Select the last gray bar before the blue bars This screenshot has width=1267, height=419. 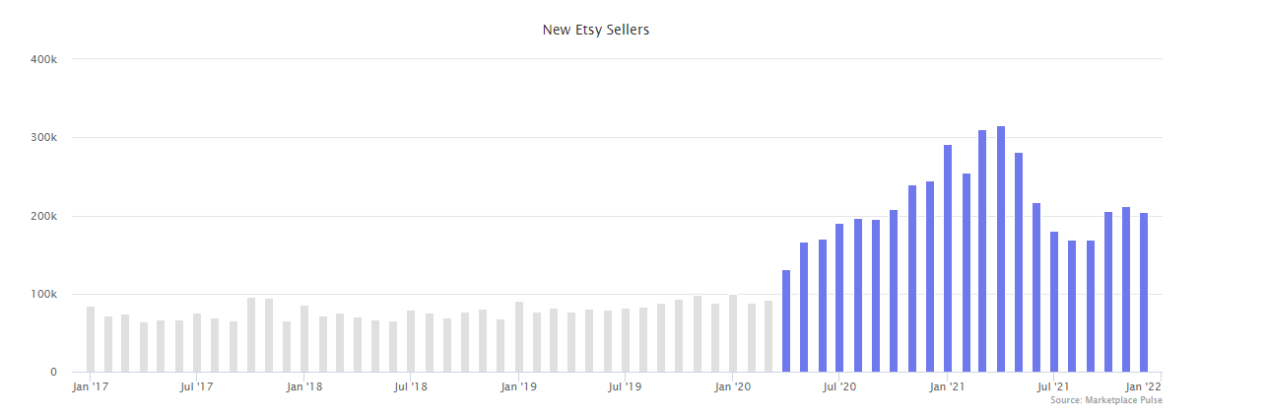(x=768, y=336)
